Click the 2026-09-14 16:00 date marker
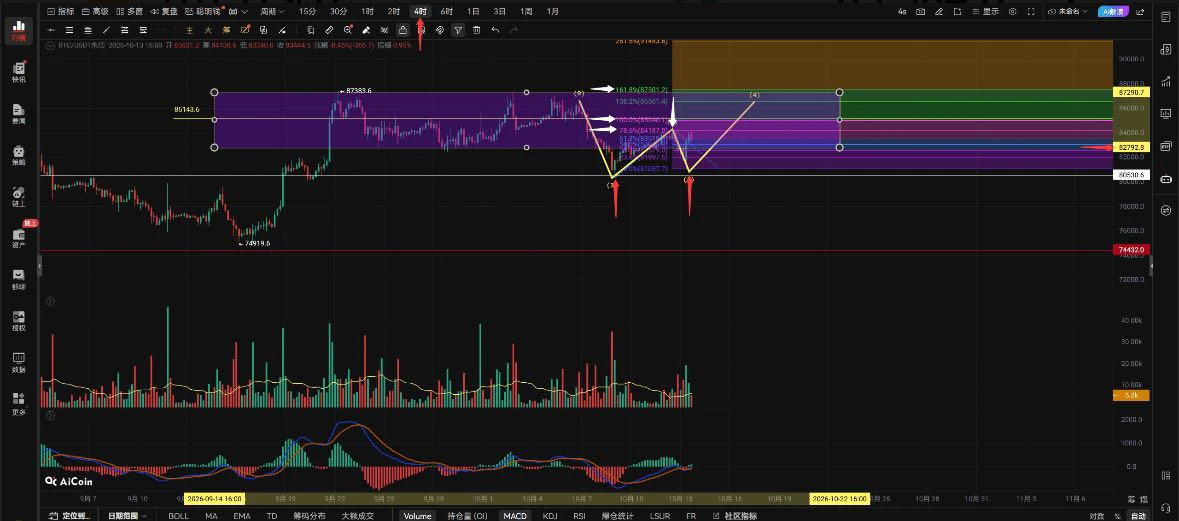 [215, 498]
